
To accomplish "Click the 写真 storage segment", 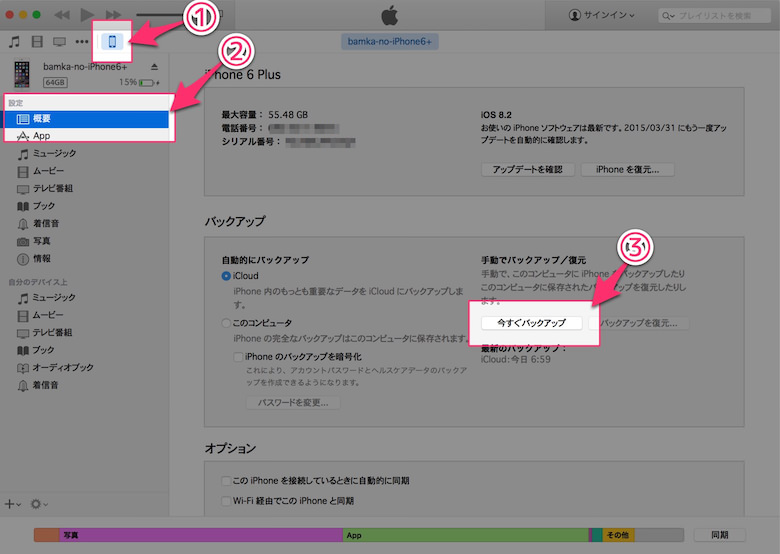I will click(201, 535).
